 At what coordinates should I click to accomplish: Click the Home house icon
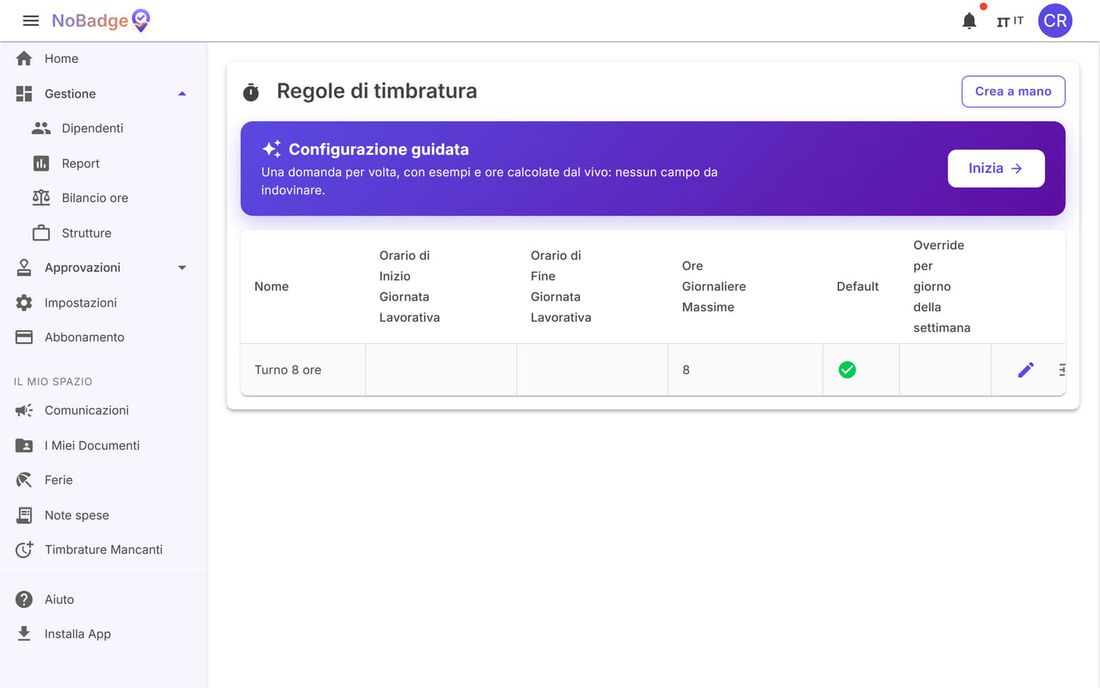[x=24, y=59]
